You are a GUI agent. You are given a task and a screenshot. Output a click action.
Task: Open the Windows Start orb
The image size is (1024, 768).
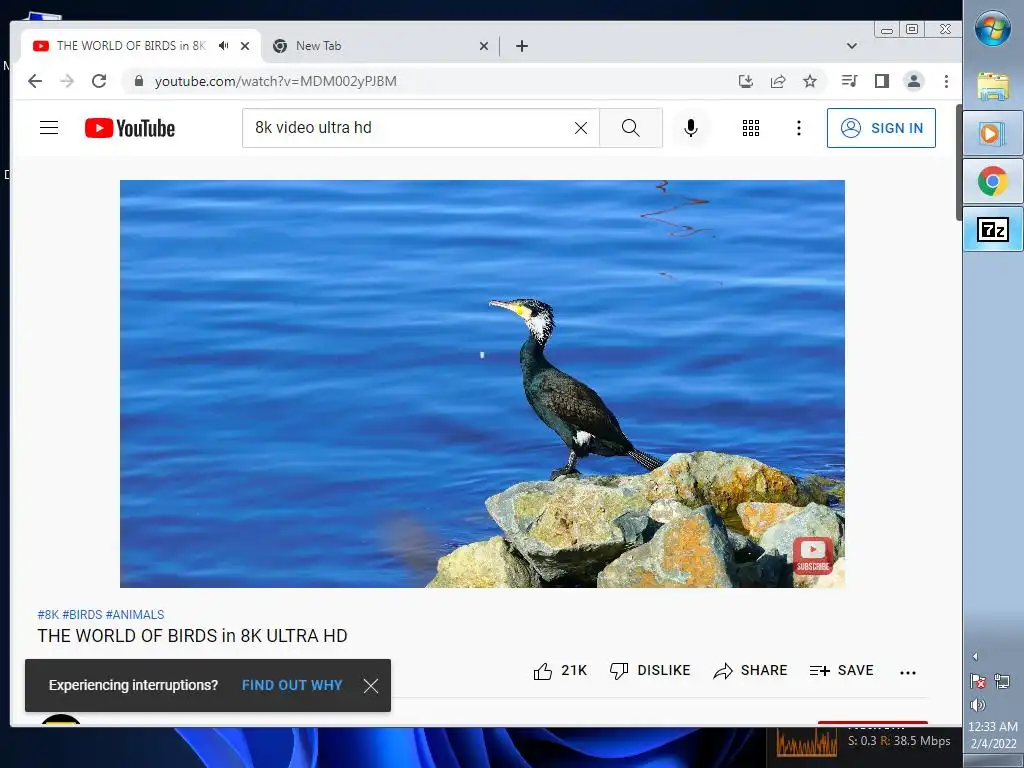point(993,27)
